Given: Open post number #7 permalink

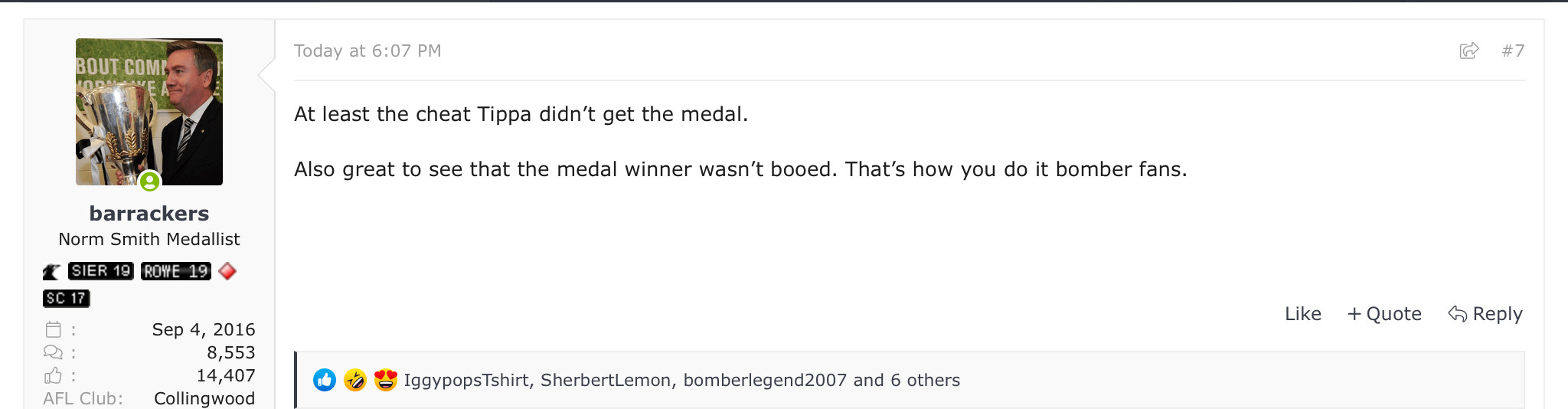Looking at the screenshot, I should 1513,51.
